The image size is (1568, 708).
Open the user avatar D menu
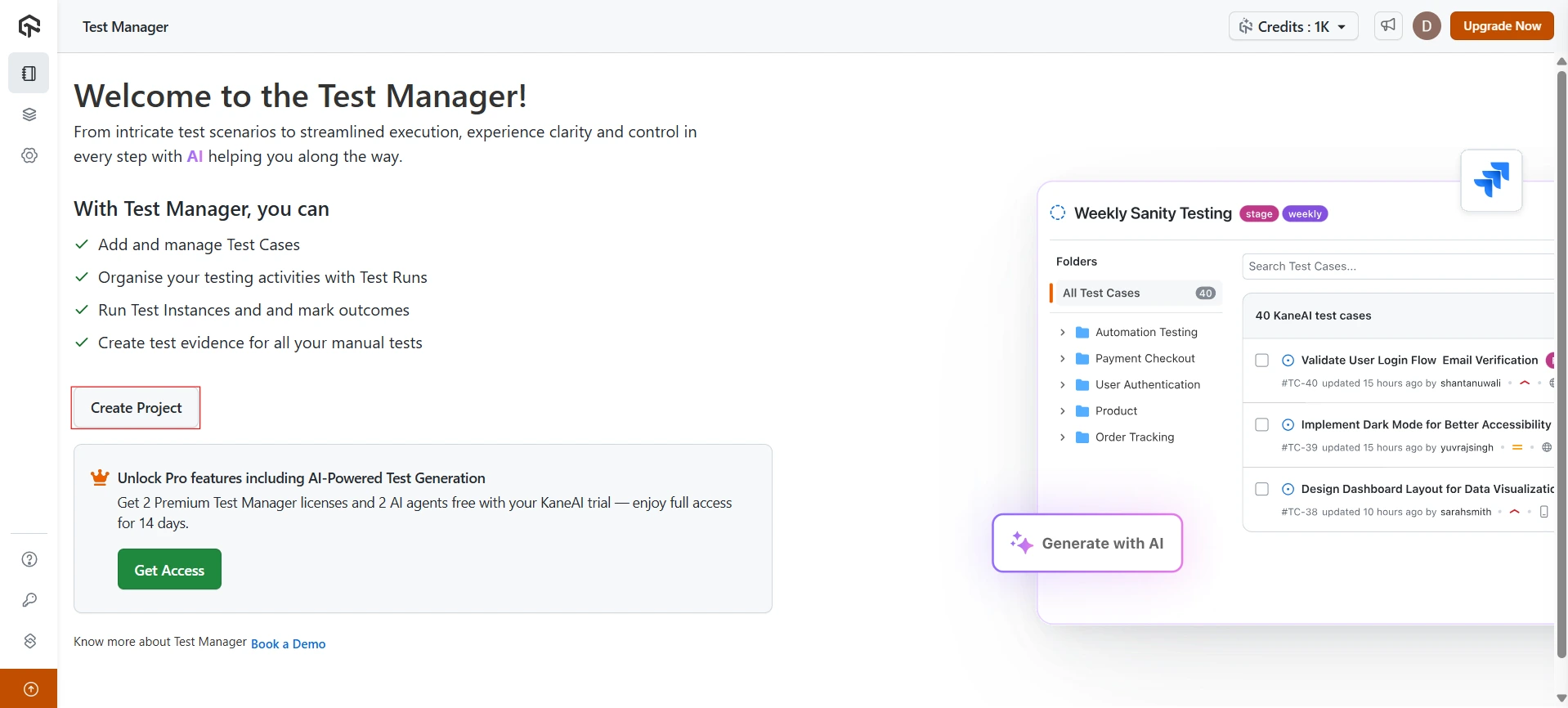(x=1427, y=26)
